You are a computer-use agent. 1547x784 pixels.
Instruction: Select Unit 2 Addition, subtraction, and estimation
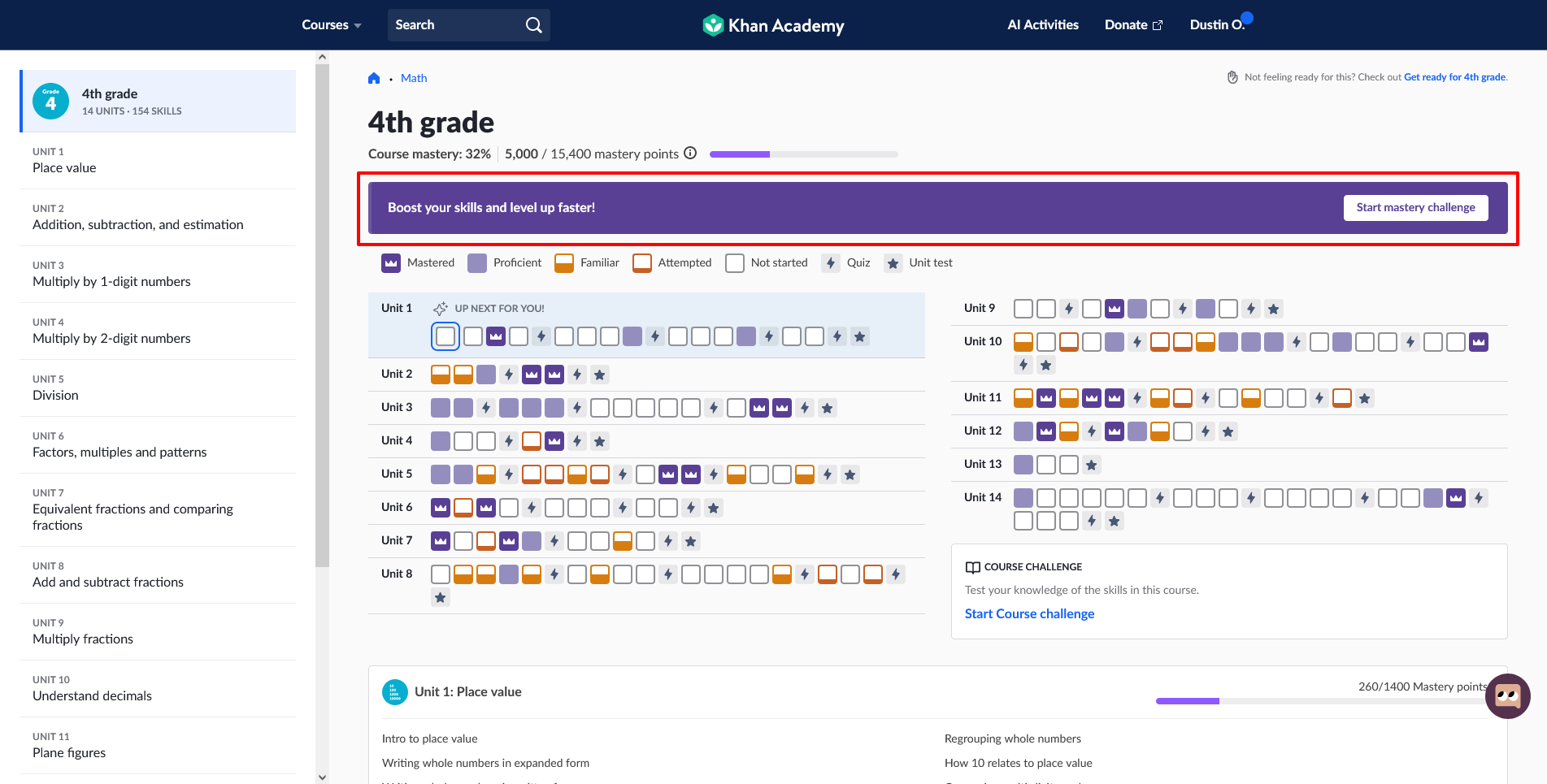pyautogui.click(x=157, y=218)
